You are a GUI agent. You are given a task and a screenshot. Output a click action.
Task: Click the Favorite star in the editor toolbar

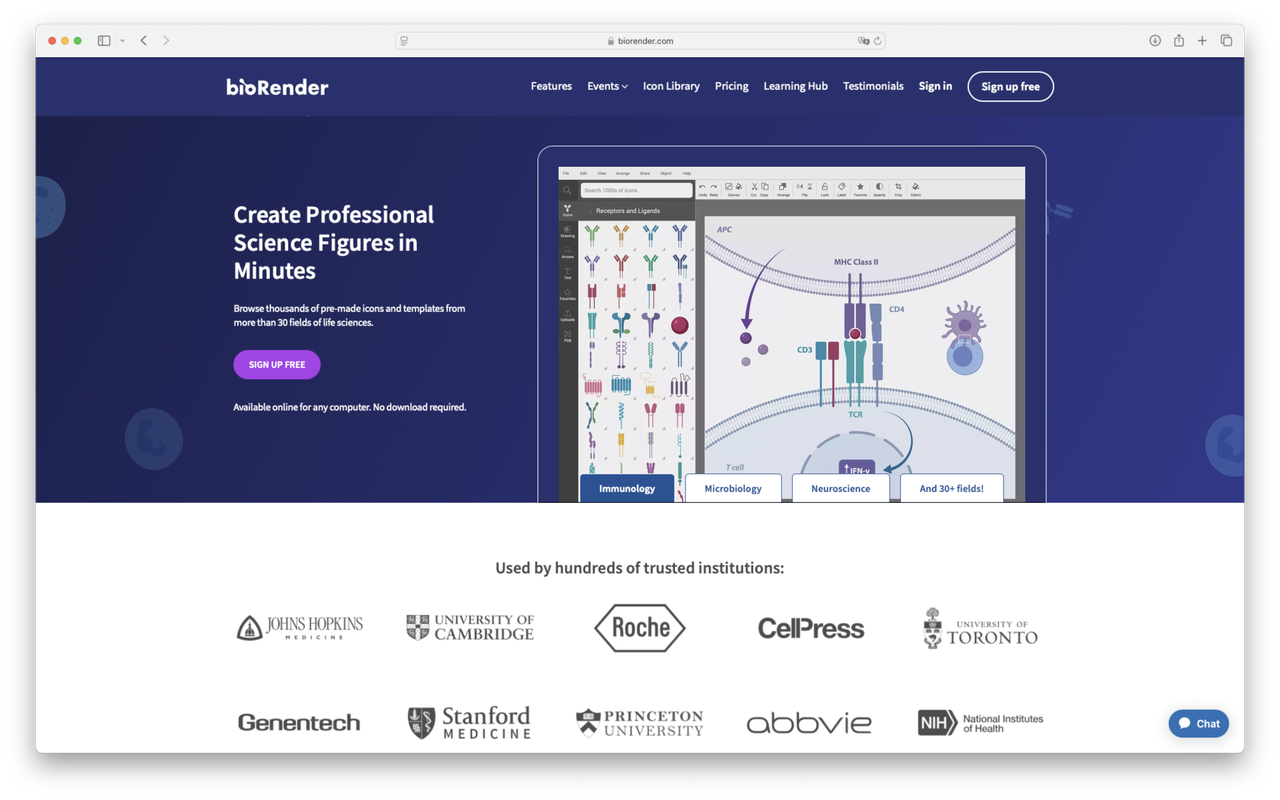[x=860, y=189]
